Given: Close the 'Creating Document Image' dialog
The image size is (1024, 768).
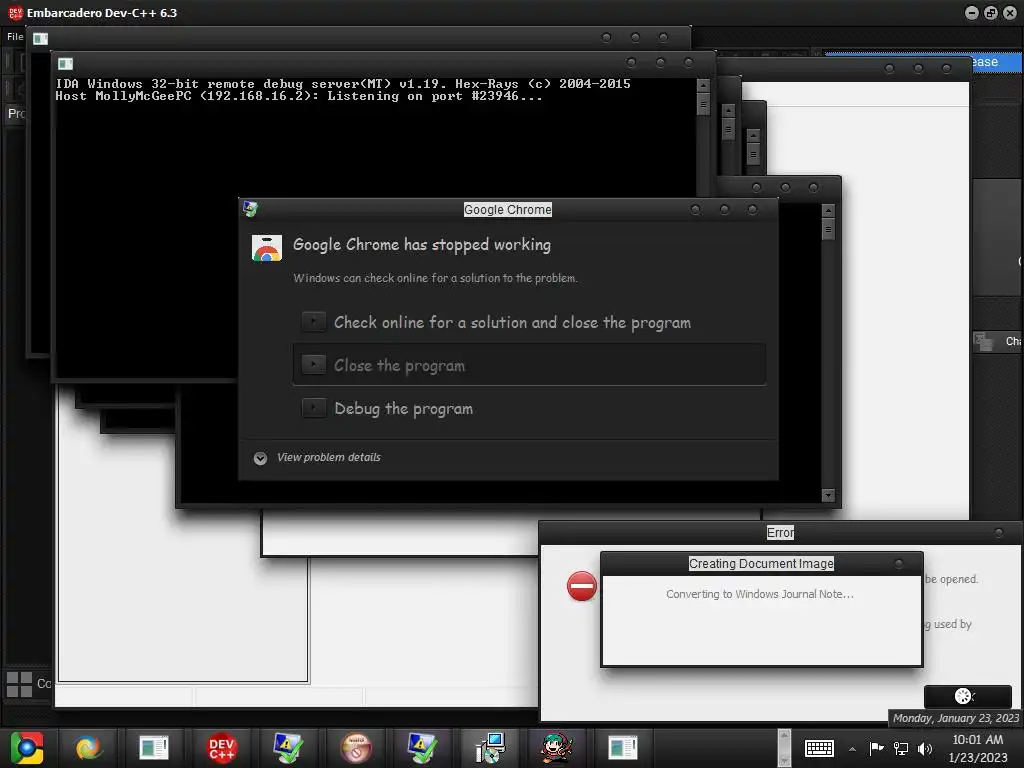Looking at the screenshot, I should coord(899,563).
